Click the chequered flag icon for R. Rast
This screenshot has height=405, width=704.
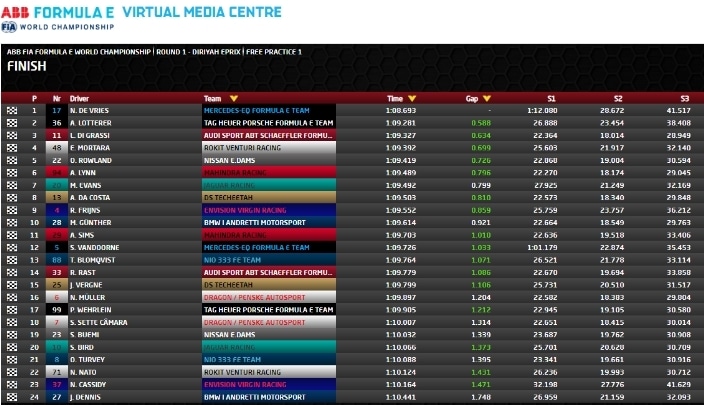(12, 273)
